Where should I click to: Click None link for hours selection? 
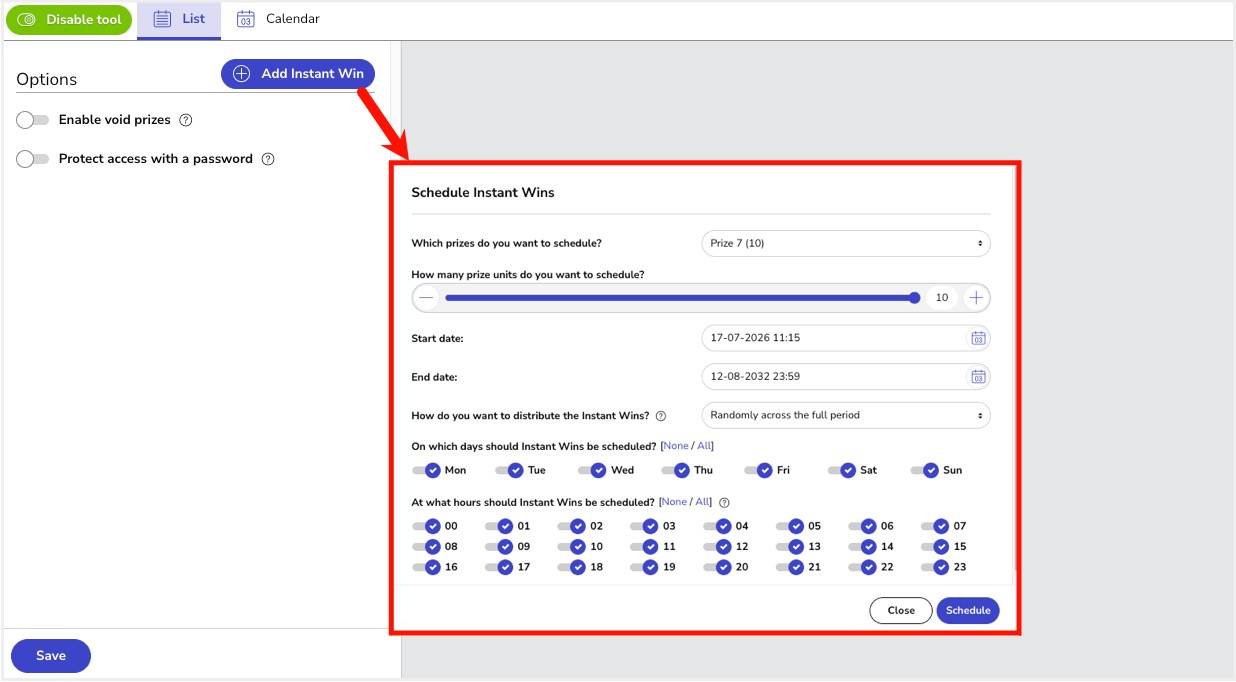click(x=674, y=502)
